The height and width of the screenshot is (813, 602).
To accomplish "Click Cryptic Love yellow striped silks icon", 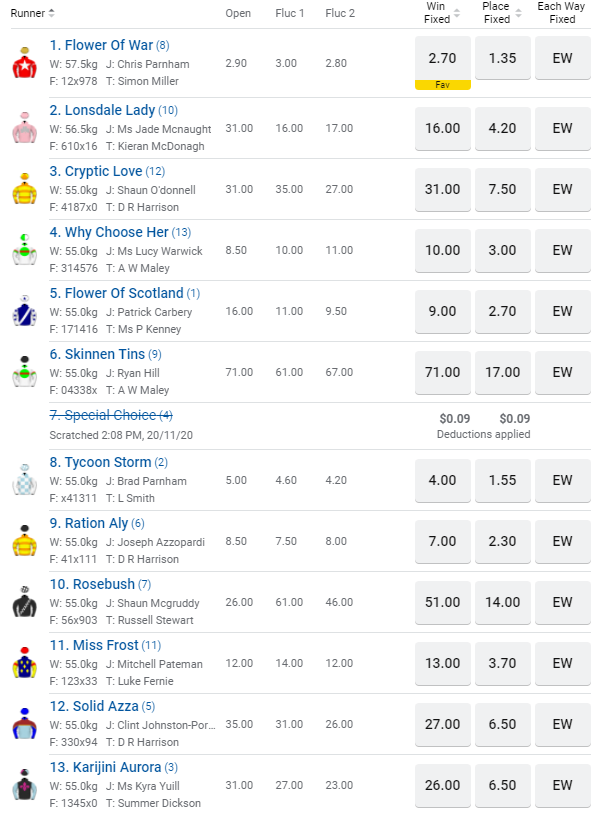I will (23, 189).
